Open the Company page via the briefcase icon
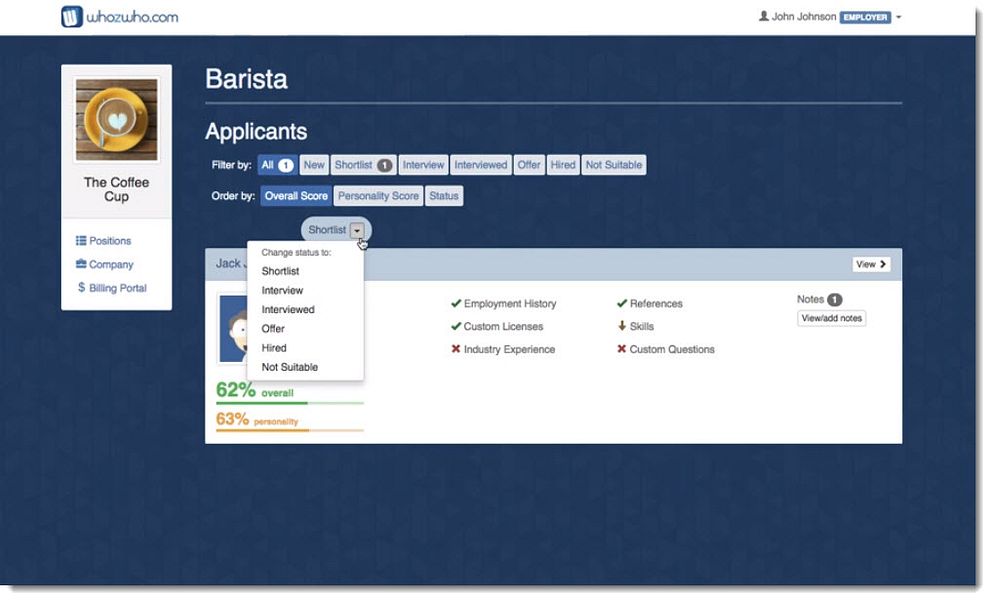 [81, 265]
